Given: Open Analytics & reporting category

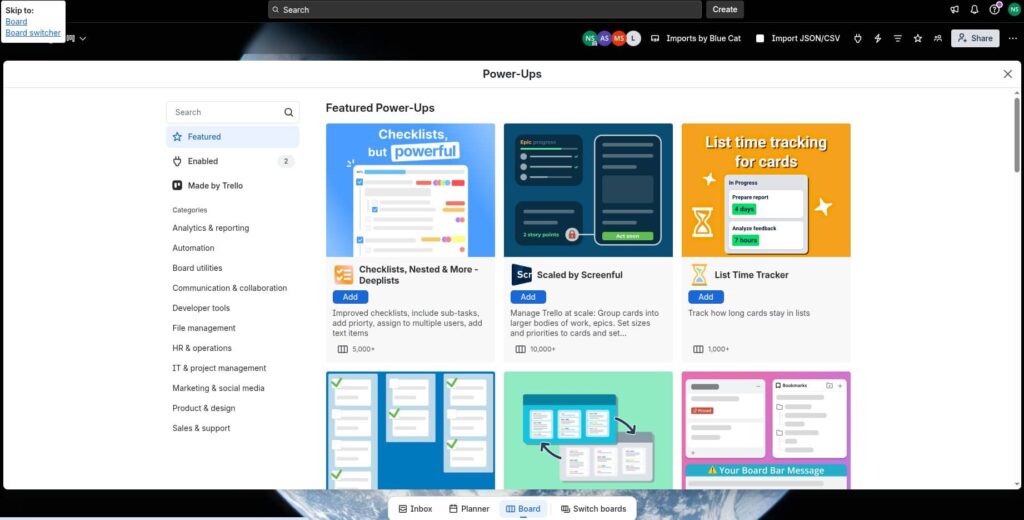Looking at the screenshot, I should 210,228.
